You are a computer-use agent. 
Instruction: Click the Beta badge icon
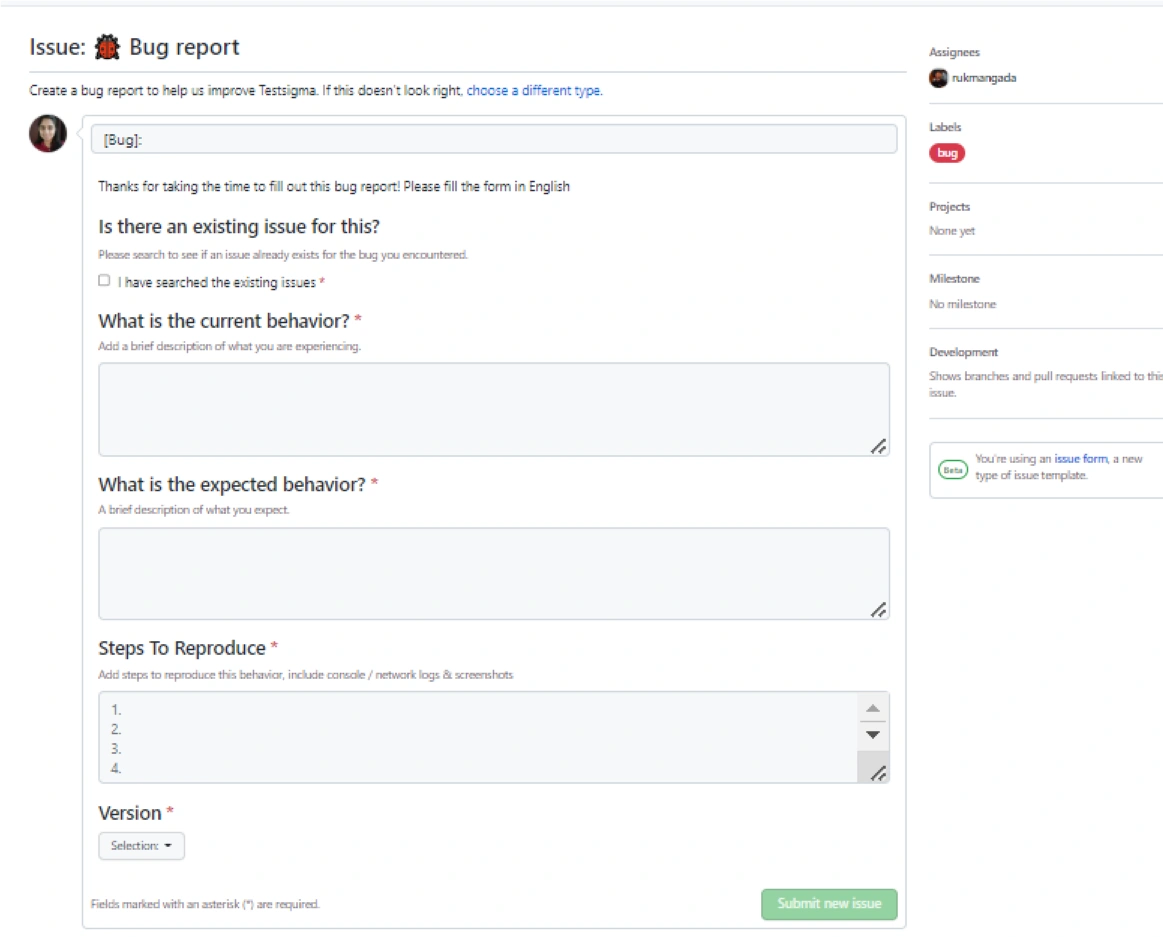[x=952, y=470]
